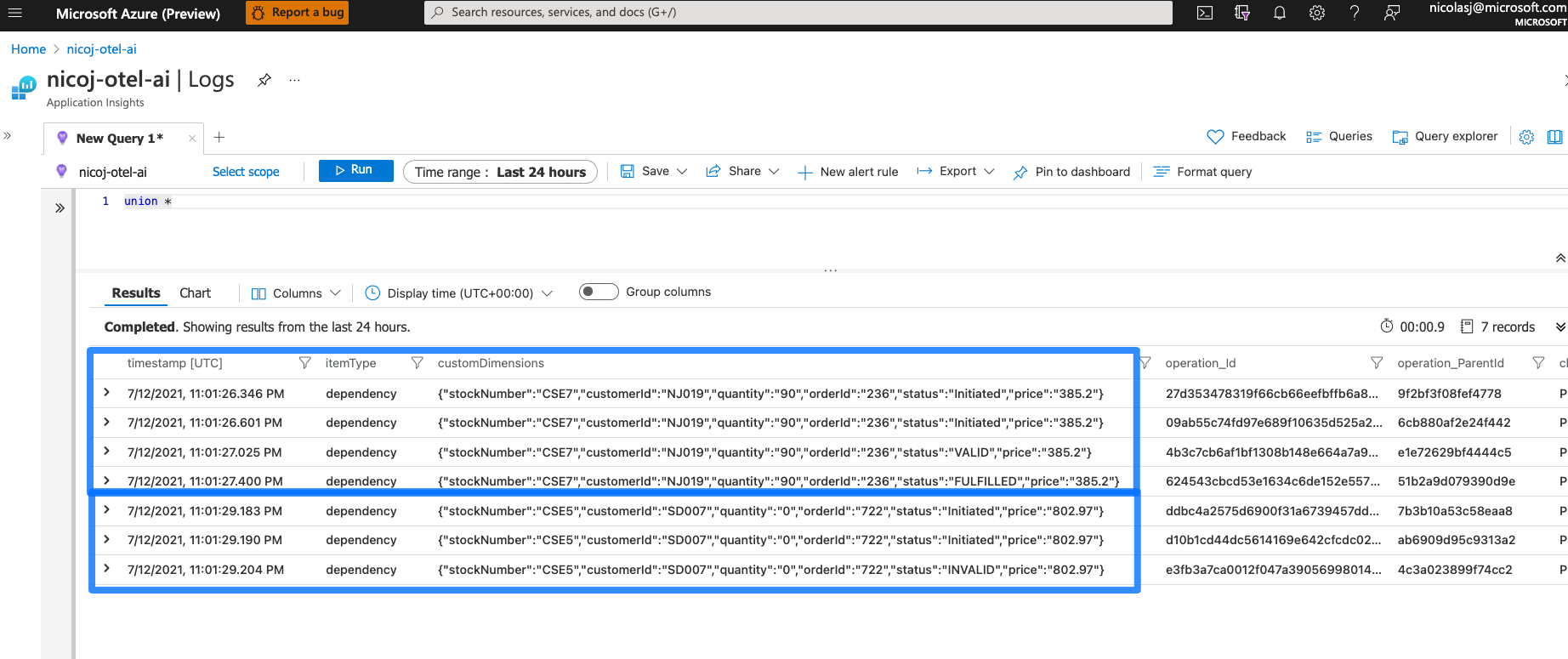
Task: Expand the row with timestamp 11:01:27.400 PM
Action: point(106,480)
